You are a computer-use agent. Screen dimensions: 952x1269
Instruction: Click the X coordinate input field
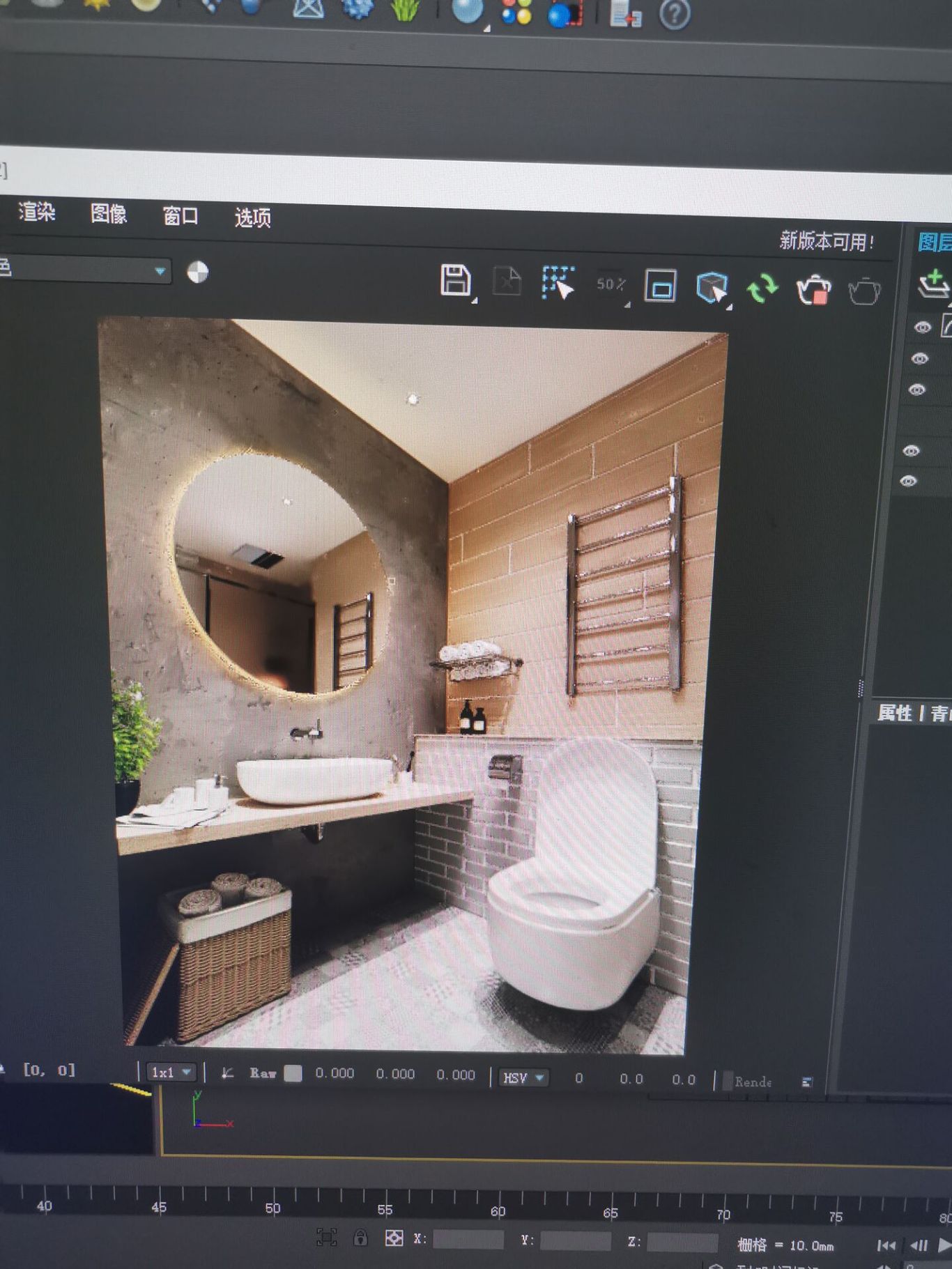[x=468, y=1239]
